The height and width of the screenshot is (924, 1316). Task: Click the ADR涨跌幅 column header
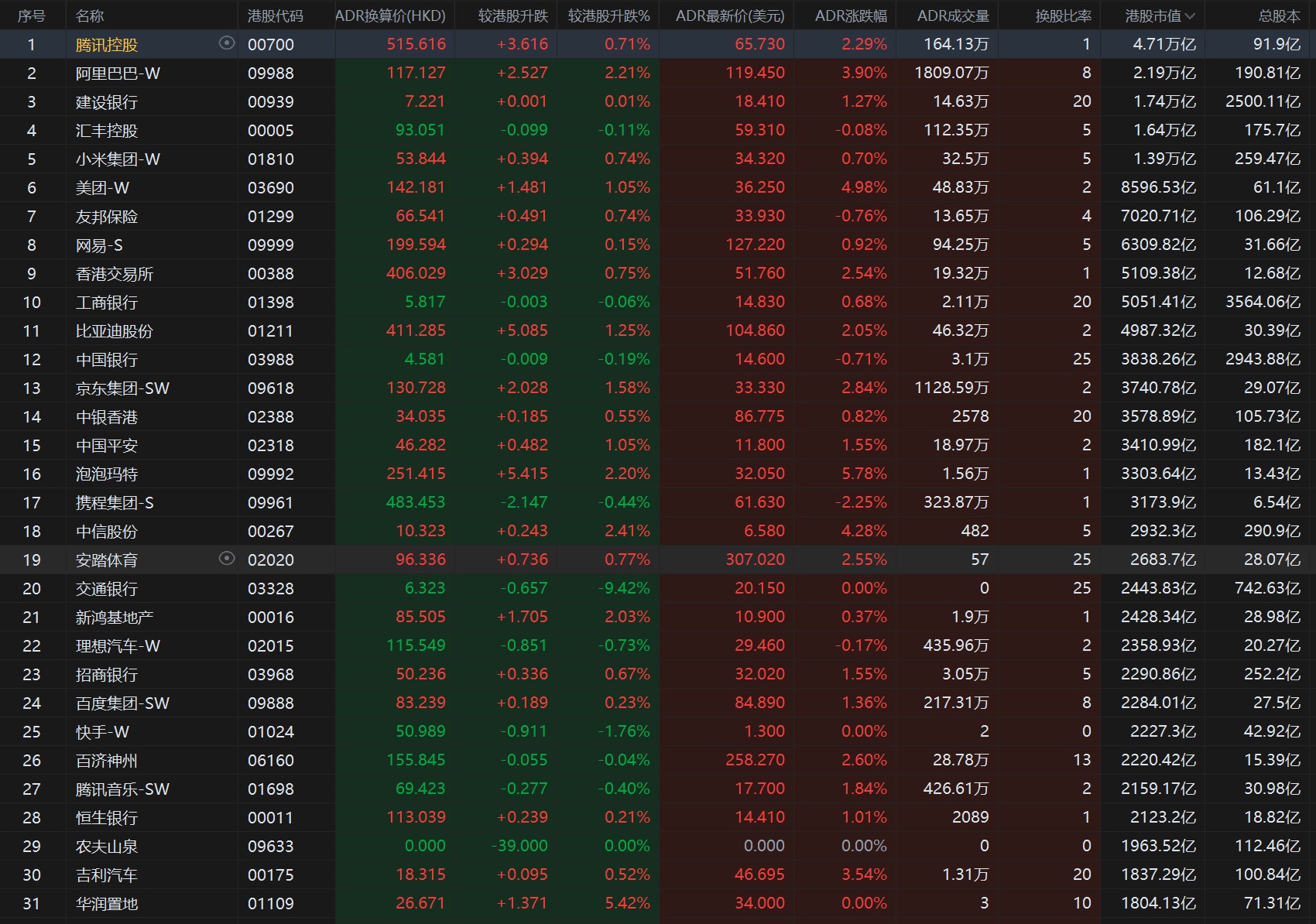(x=851, y=16)
